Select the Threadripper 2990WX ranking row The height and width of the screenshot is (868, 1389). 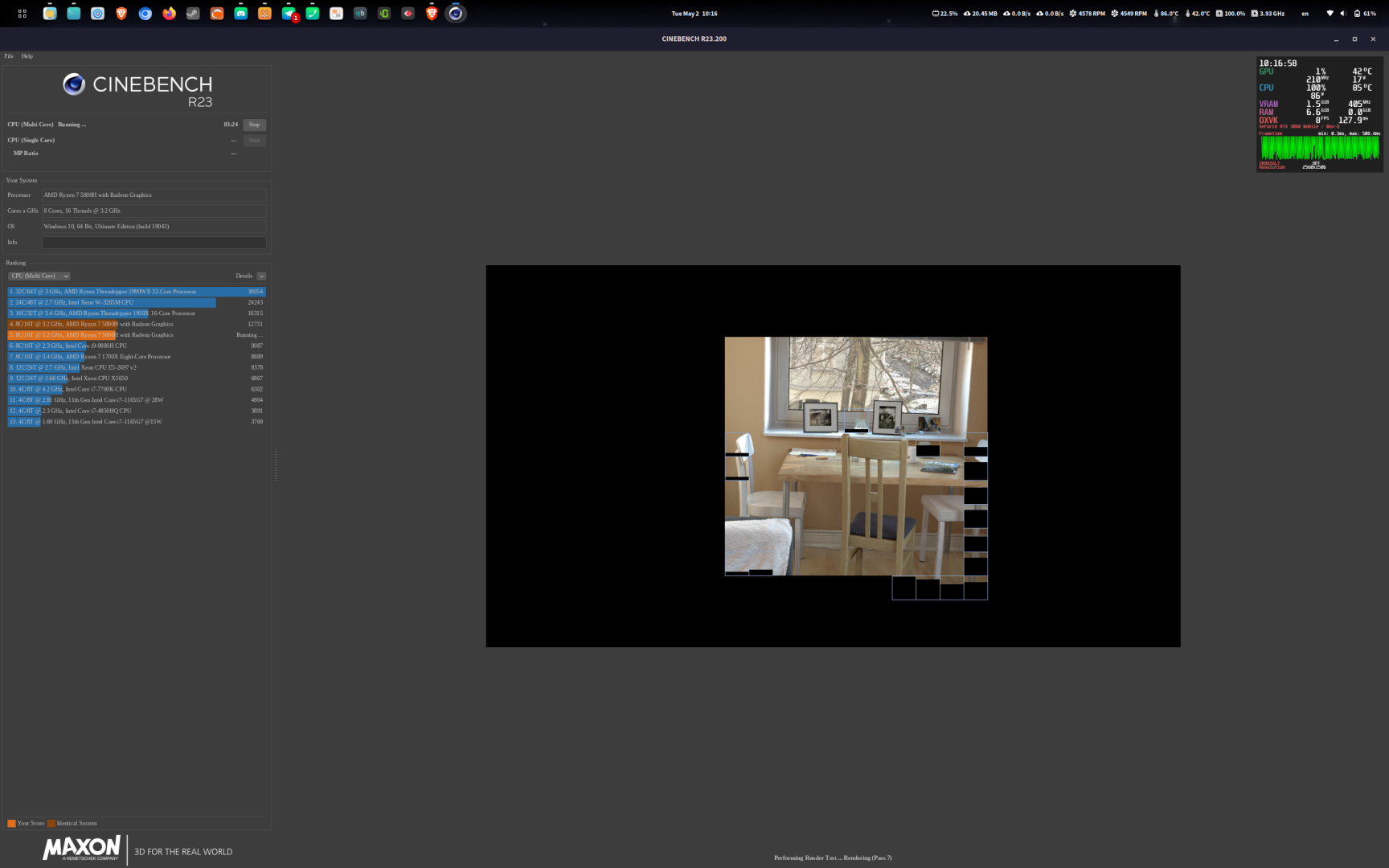tap(137, 292)
